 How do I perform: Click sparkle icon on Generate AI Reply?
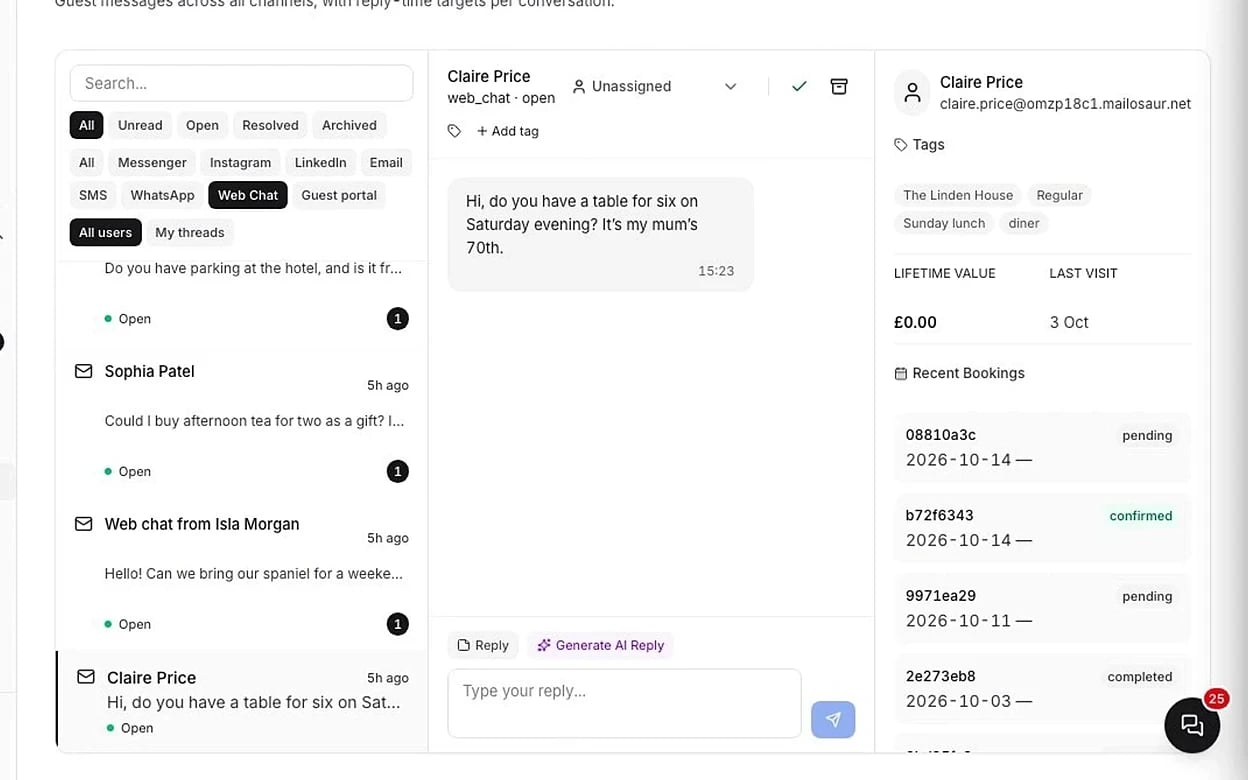[544, 645]
